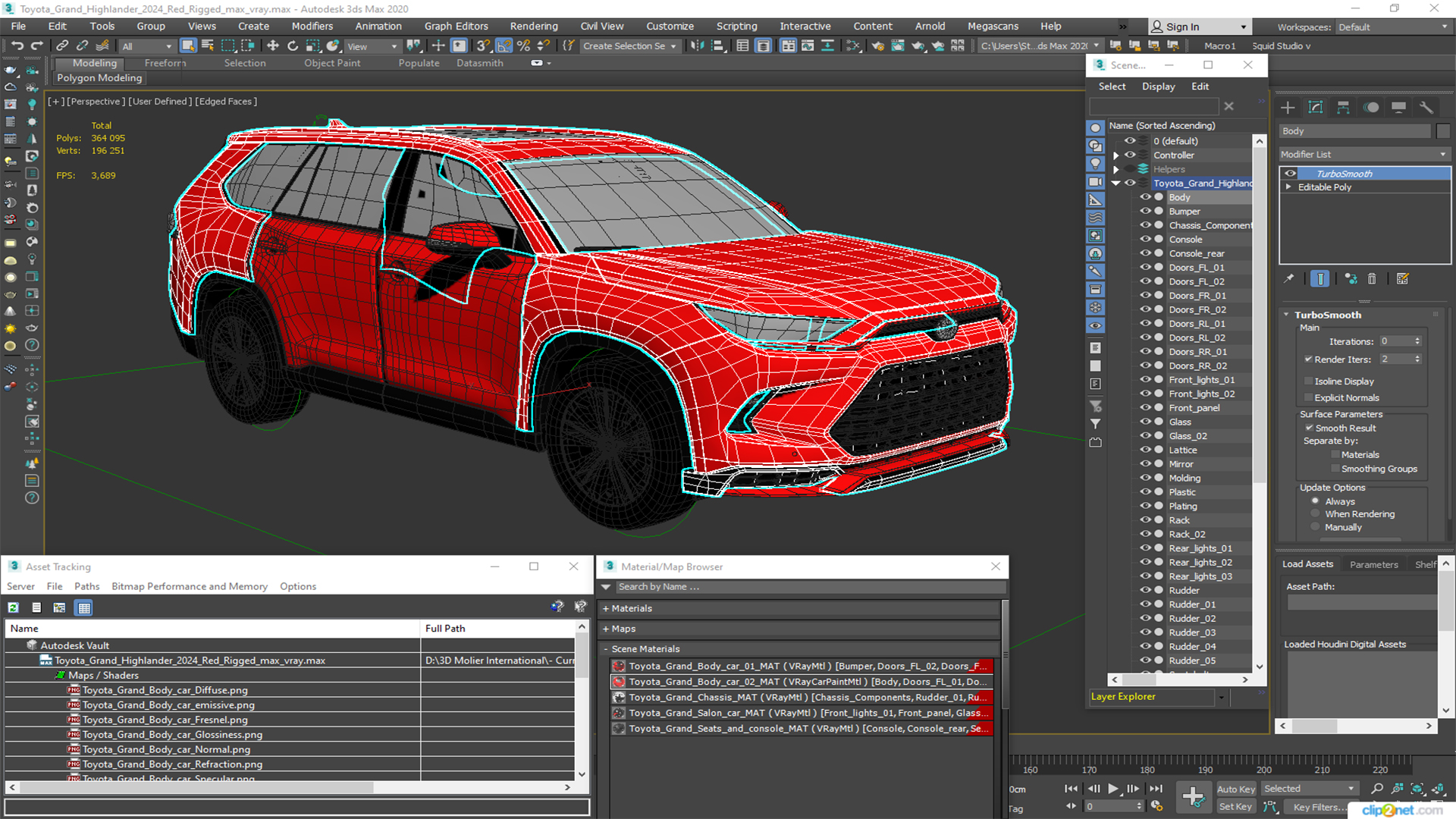Enable Separate by Materials checkbox
This screenshot has height=819, width=1456.
click(1335, 454)
